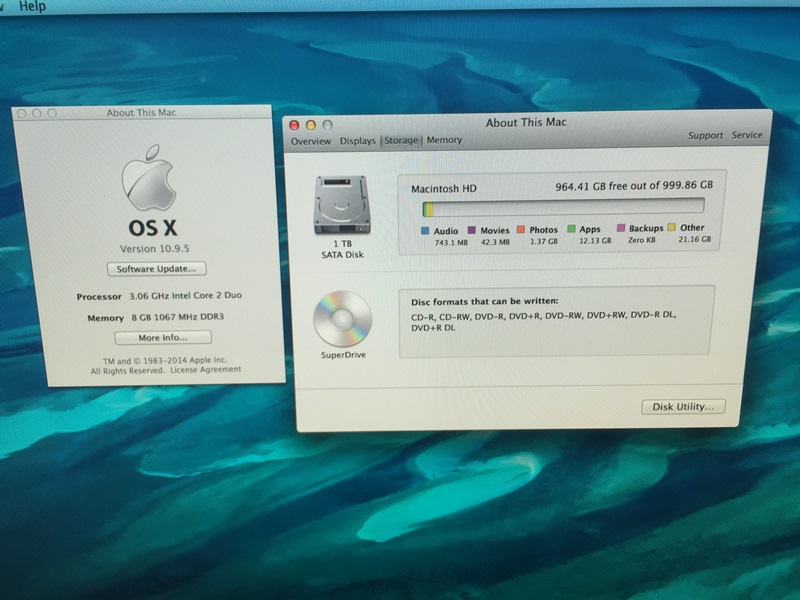The width and height of the screenshot is (800, 600).
Task: Open the Displays tab
Action: tap(357, 141)
